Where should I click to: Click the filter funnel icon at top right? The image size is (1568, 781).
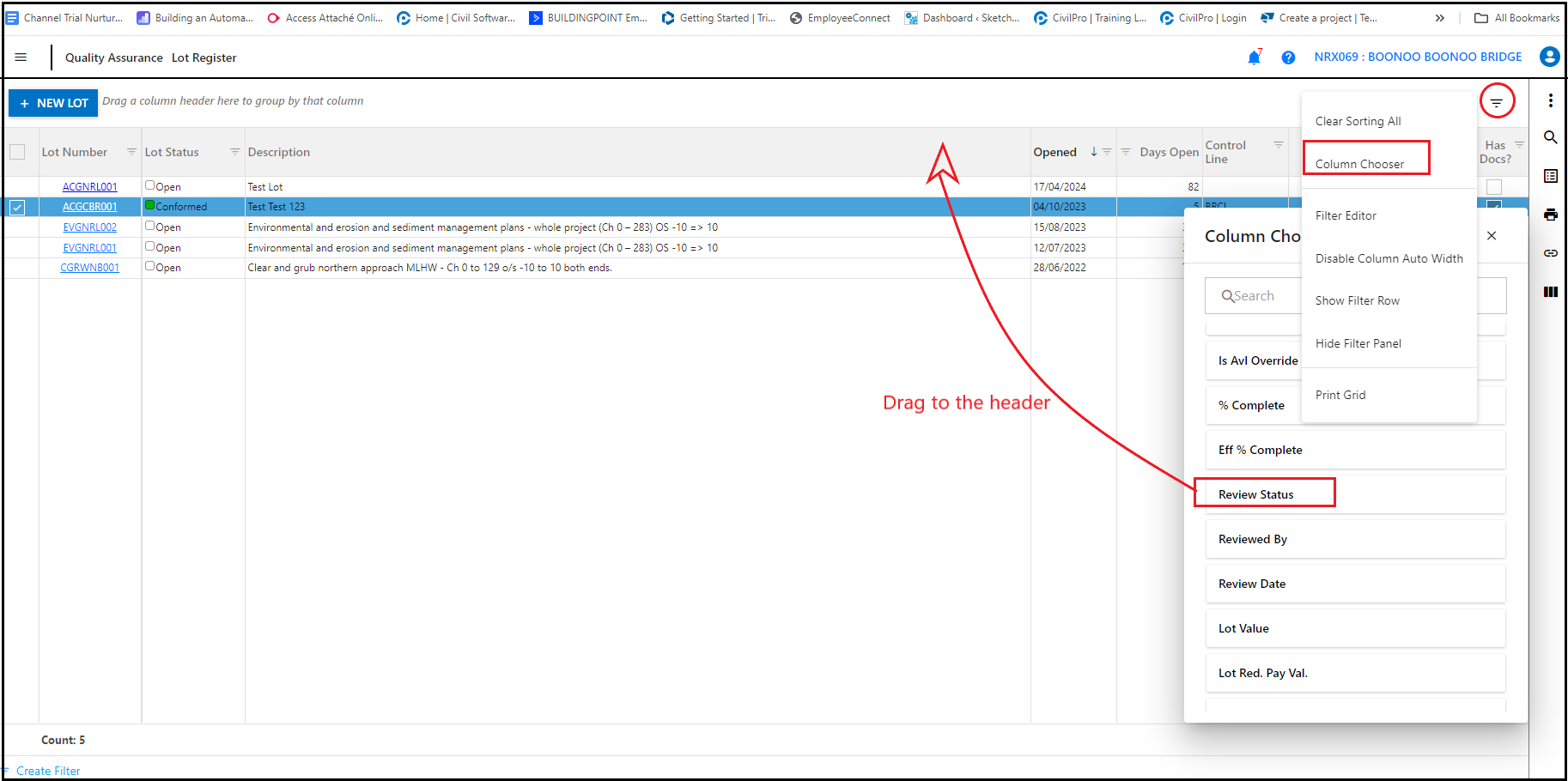coord(1498,100)
